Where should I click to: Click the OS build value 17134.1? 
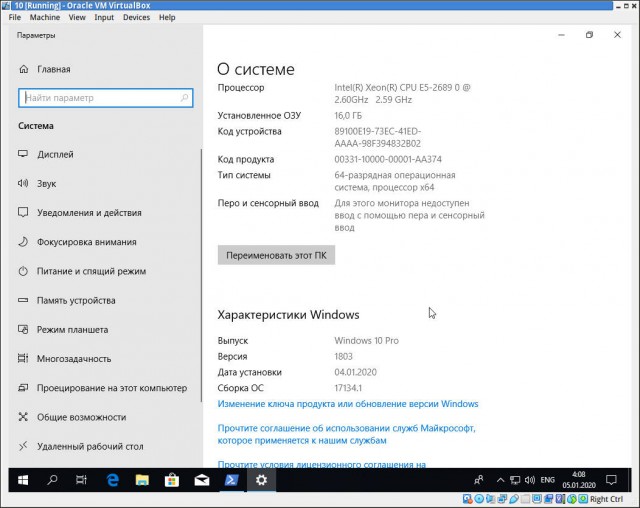point(348,388)
